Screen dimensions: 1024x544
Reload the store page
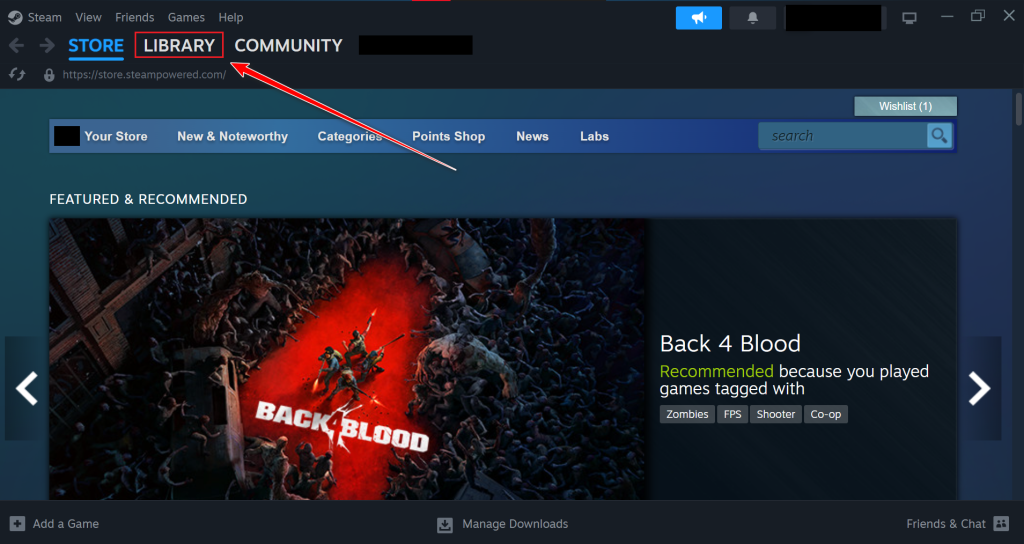click(x=18, y=74)
